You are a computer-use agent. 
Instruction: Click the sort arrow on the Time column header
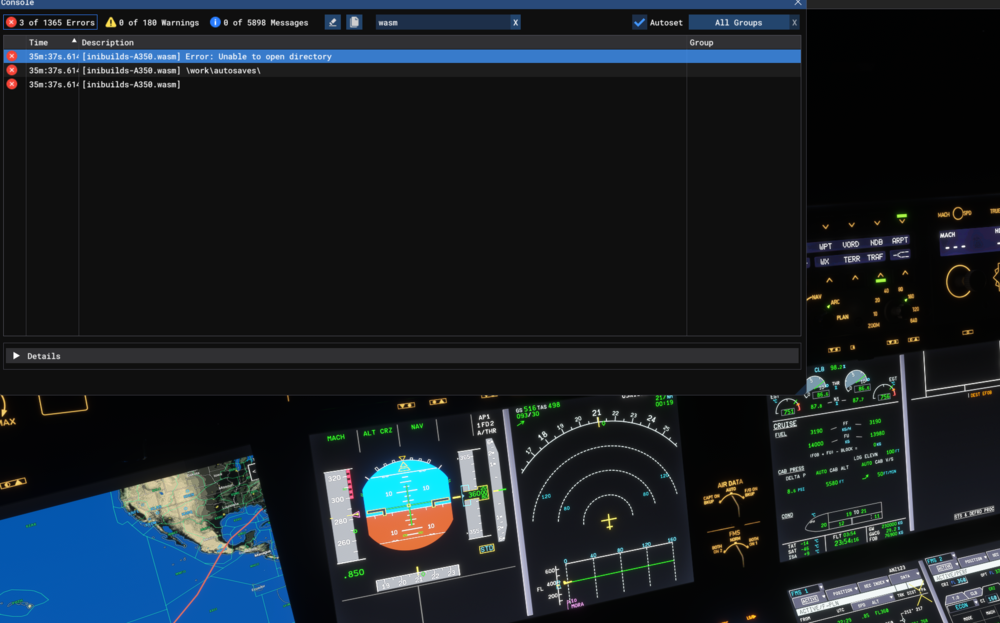(x=73, y=40)
